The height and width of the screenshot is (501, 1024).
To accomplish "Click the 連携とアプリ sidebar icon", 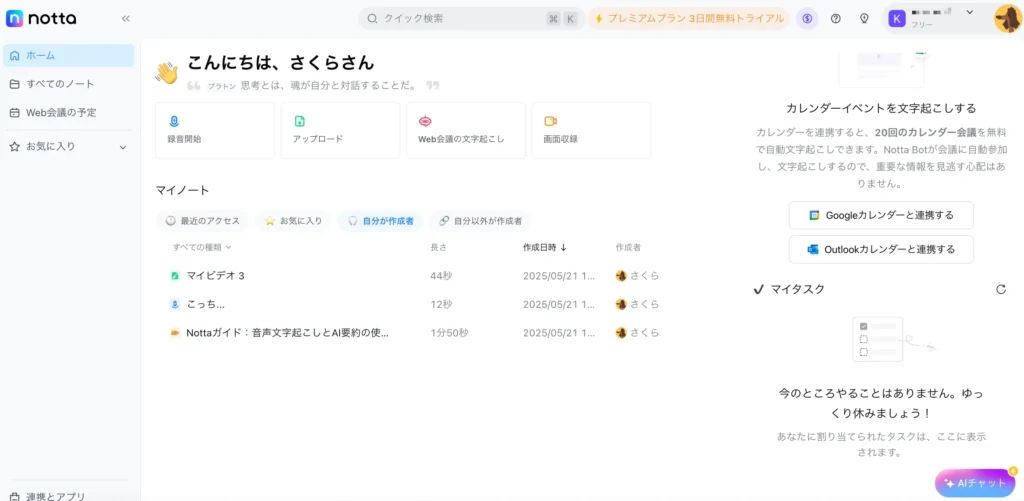I will (x=15, y=496).
